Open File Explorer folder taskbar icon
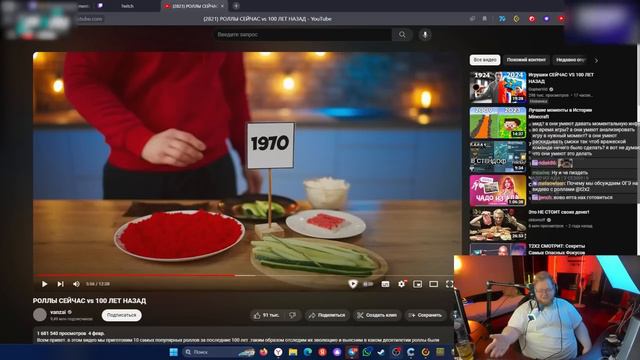 tap(293, 352)
